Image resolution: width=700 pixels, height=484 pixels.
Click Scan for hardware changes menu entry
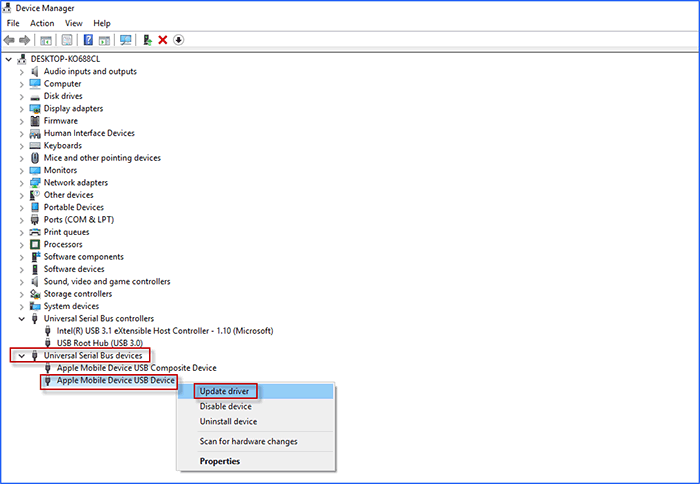(248, 441)
